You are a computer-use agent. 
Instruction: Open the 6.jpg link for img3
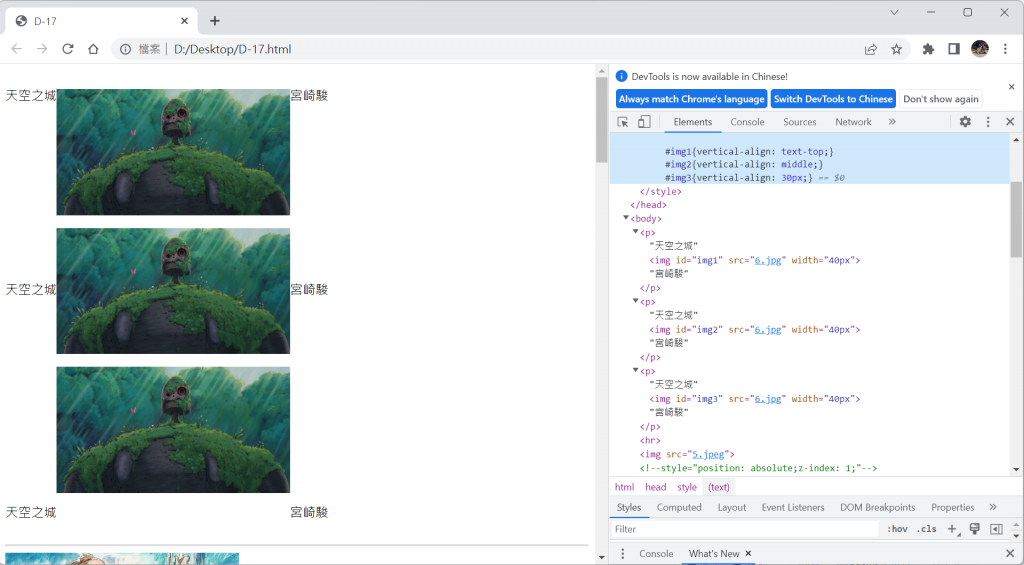pyautogui.click(x=768, y=398)
